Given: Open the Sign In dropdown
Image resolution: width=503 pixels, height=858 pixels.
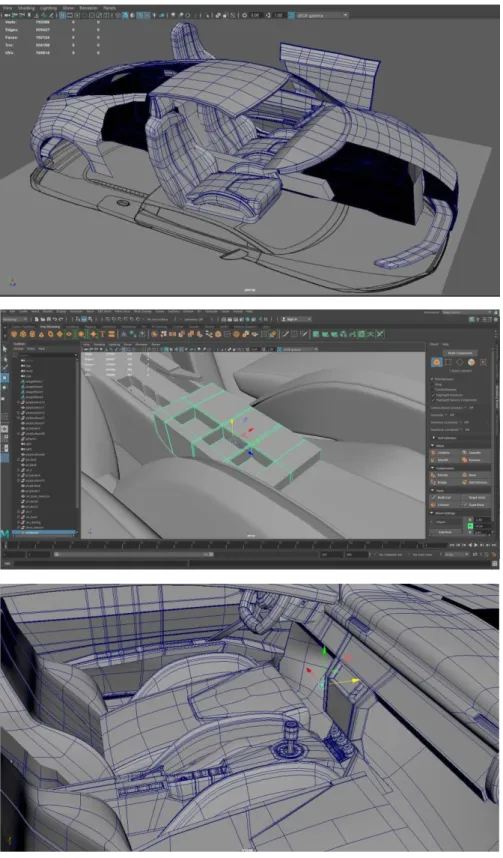Looking at the screenshot, I should (x=296, y=319).
